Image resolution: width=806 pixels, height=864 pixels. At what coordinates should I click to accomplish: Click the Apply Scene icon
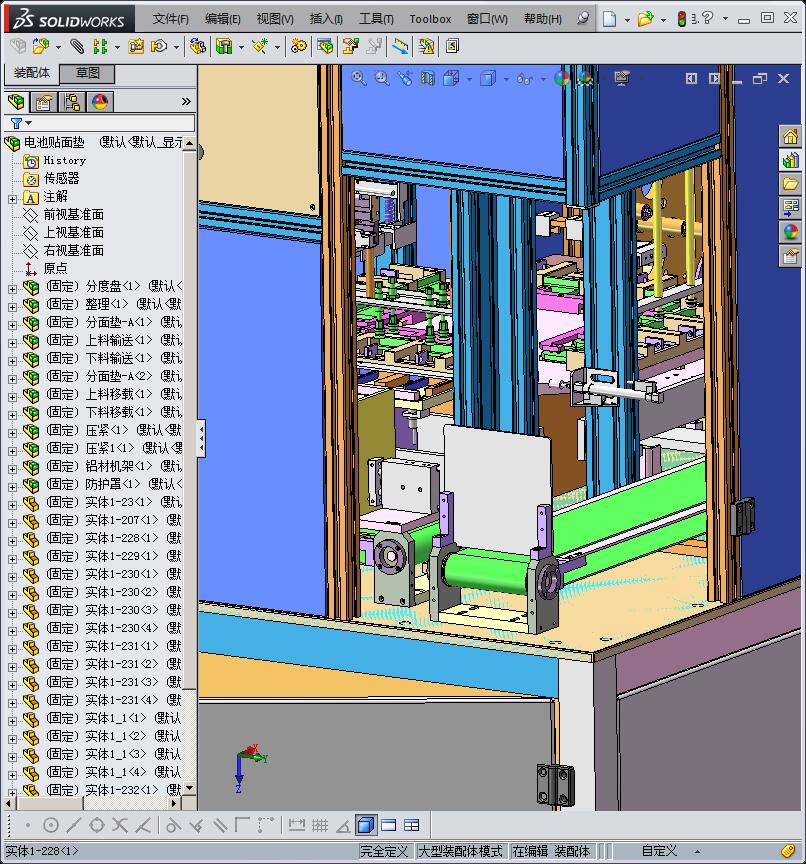click(x=585, y=79)
